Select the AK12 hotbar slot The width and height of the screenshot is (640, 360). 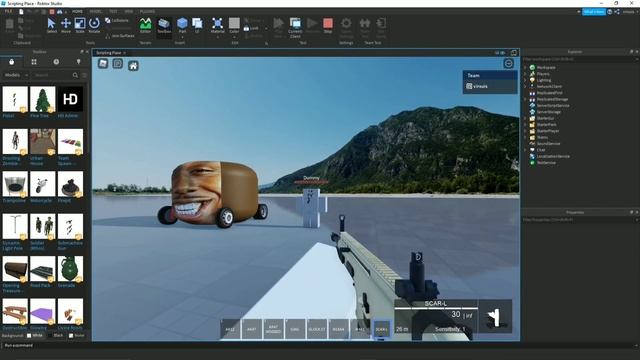230,329
